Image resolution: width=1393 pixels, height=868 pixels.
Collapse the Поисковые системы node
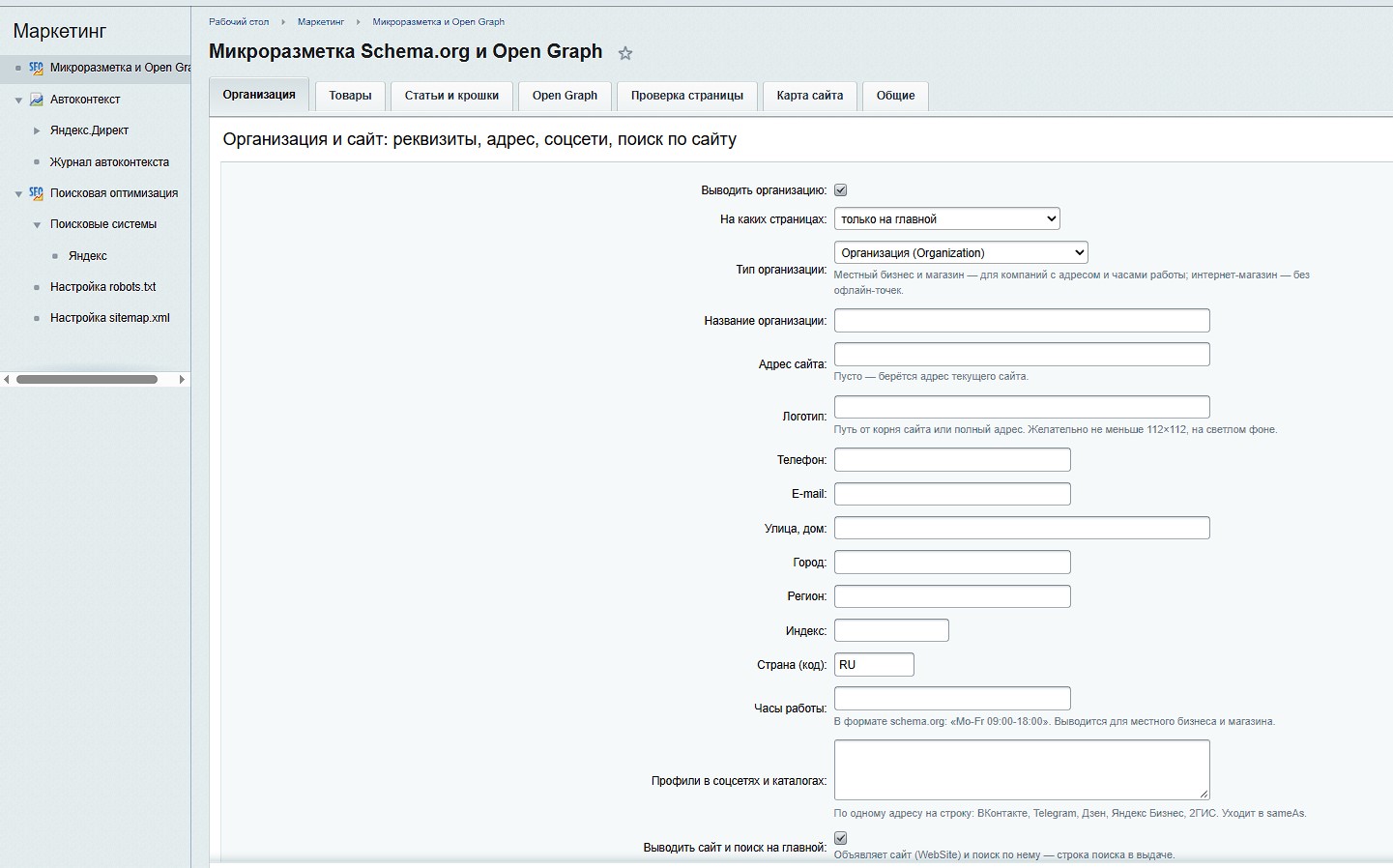tap(37, 225)
